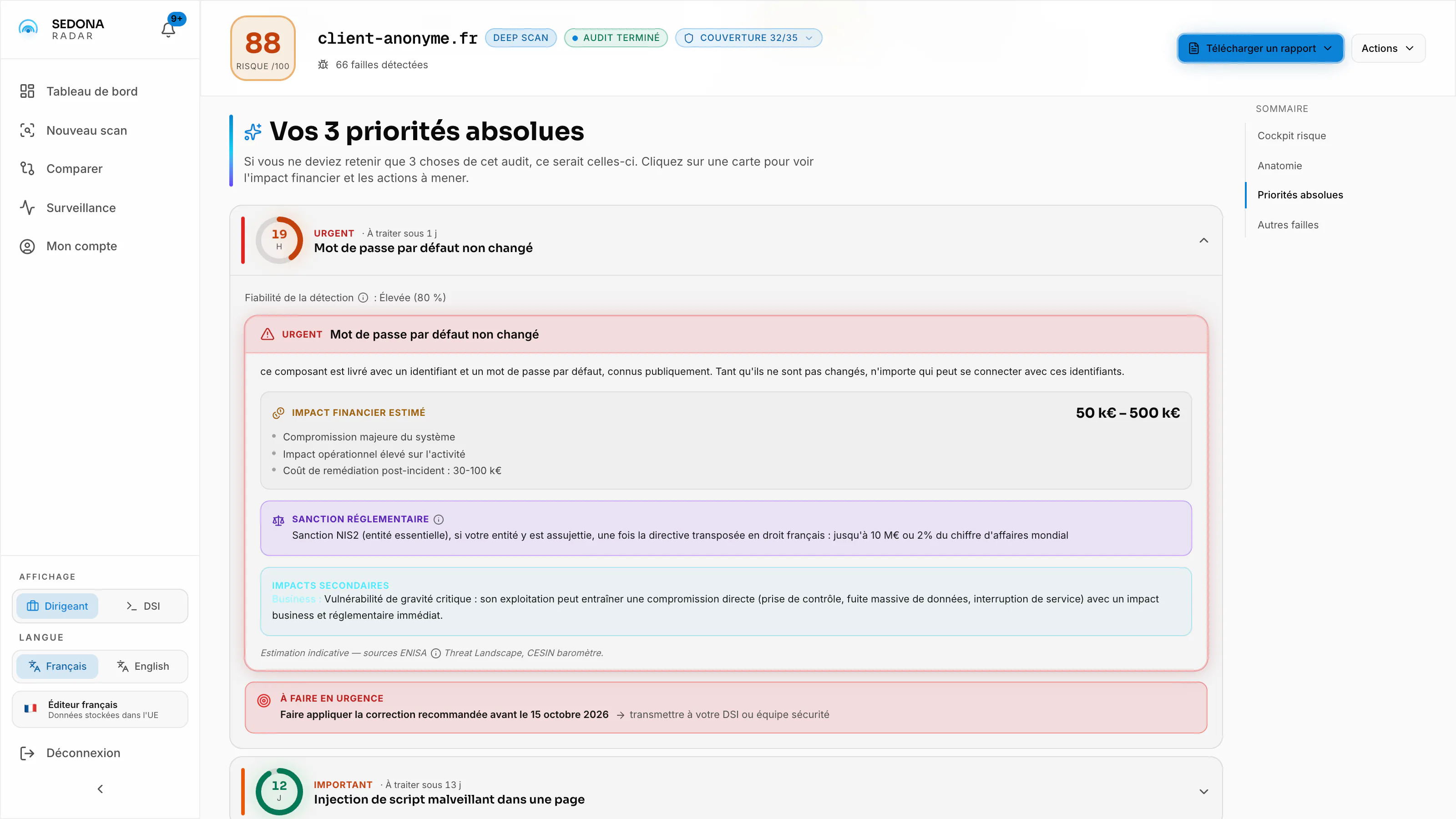Click 'Coût de remédiation post-incident' bullet

[392, 471]
